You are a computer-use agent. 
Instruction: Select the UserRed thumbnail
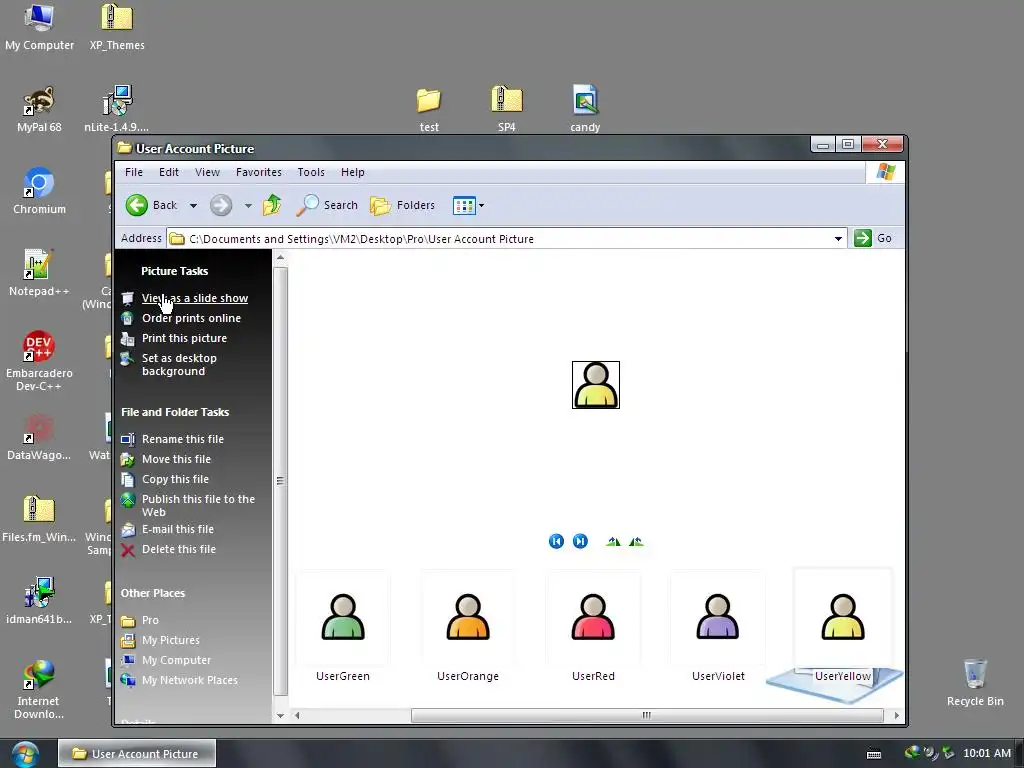click(x=593, y=618)
